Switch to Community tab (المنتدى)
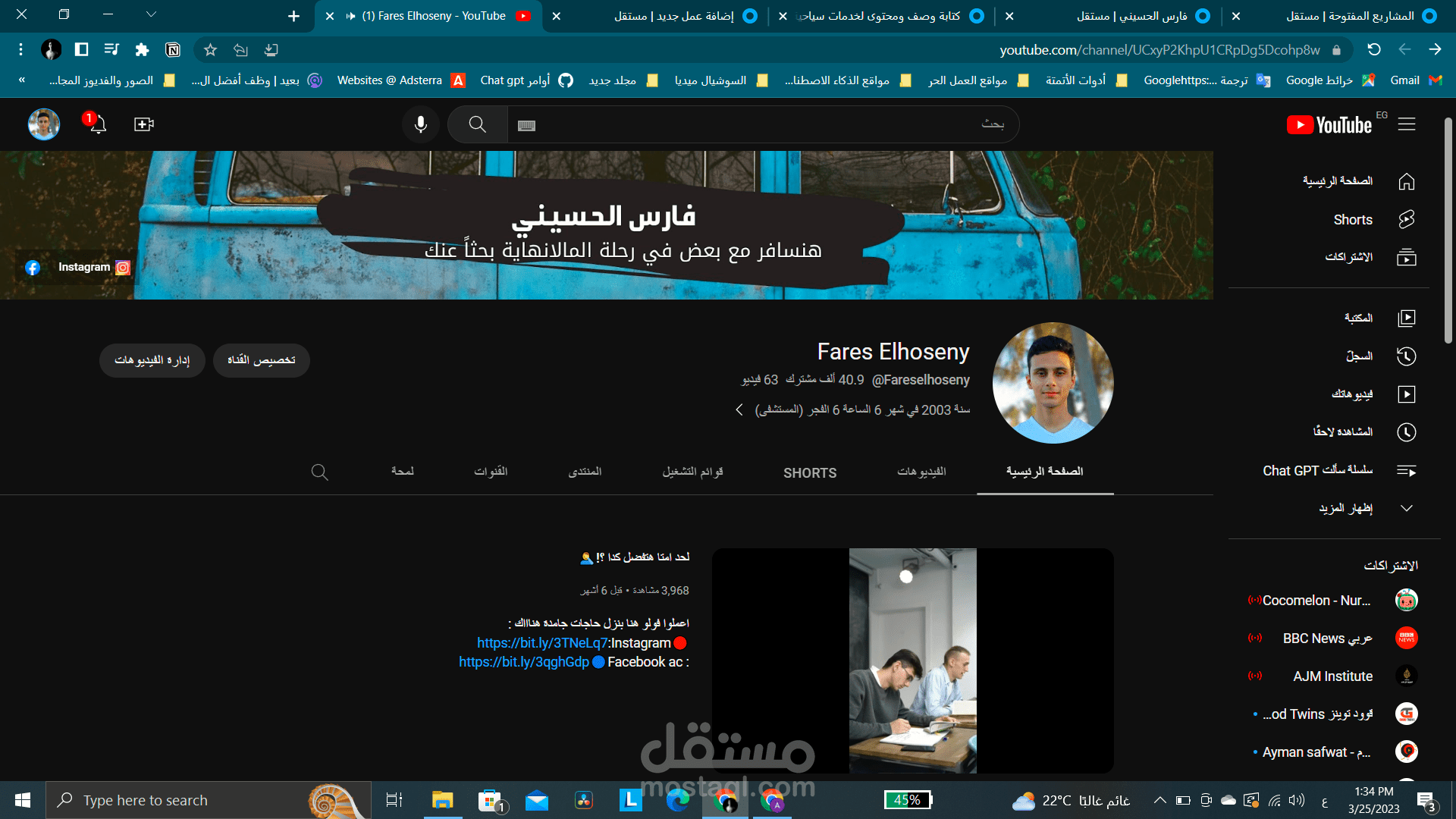The width and height of the screenshot is (1456, 819). (585, 472)
